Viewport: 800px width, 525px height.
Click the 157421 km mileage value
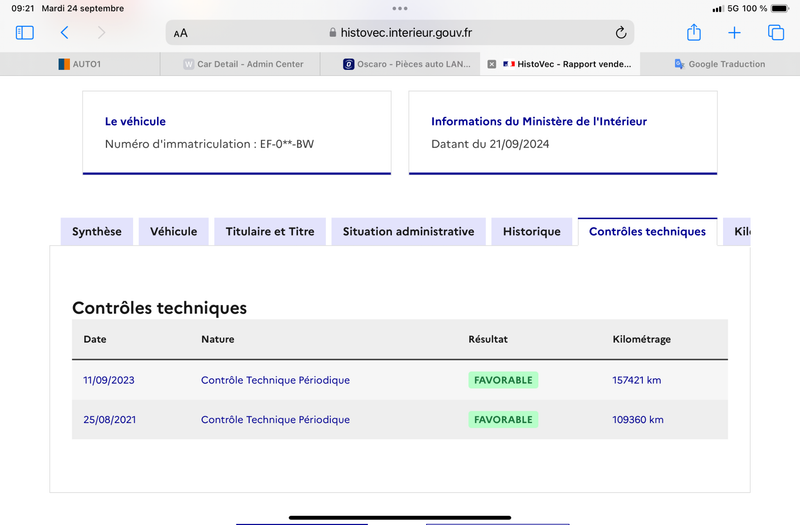coord(637,380)
